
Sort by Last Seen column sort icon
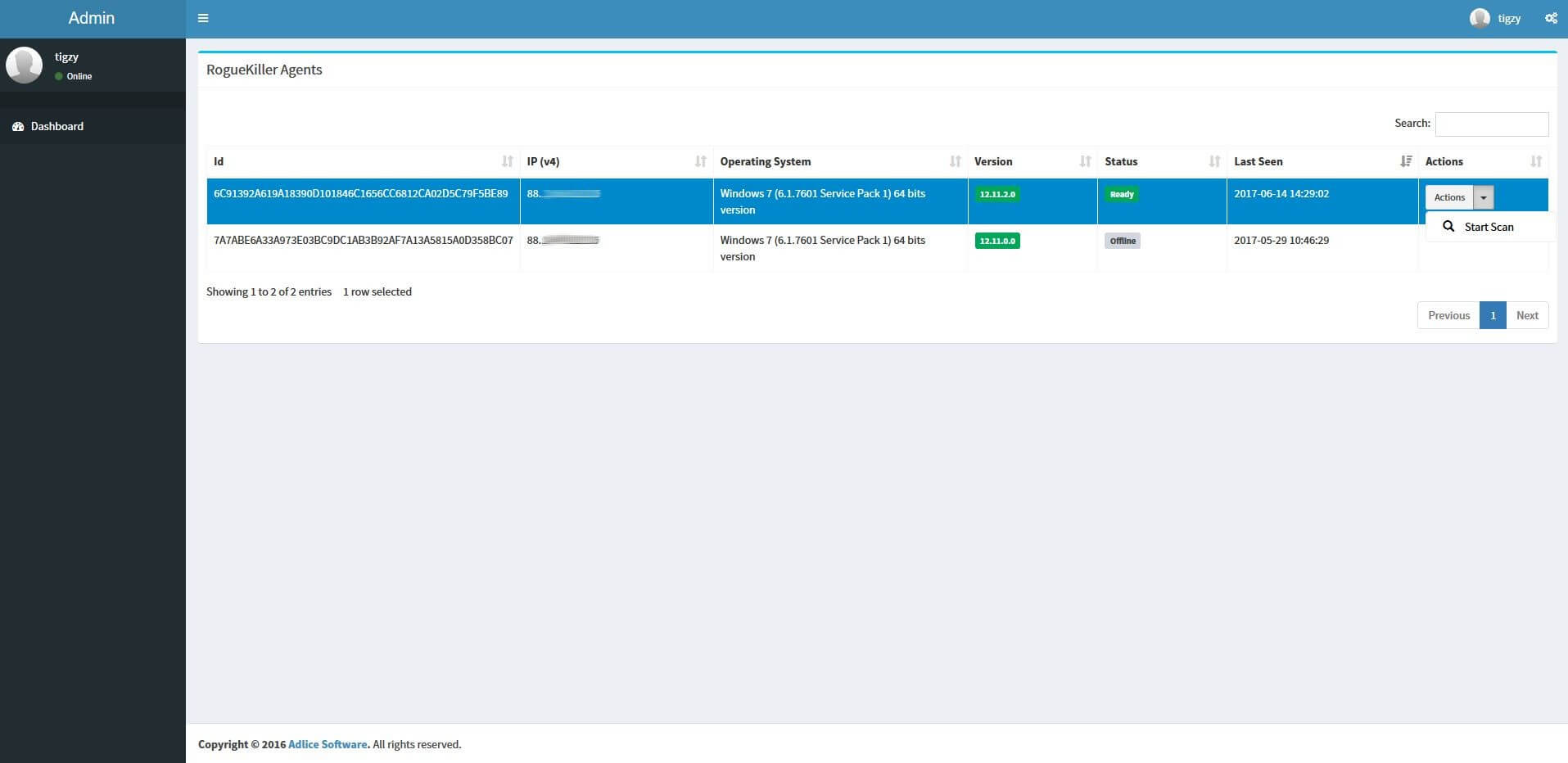point(1406,161)
